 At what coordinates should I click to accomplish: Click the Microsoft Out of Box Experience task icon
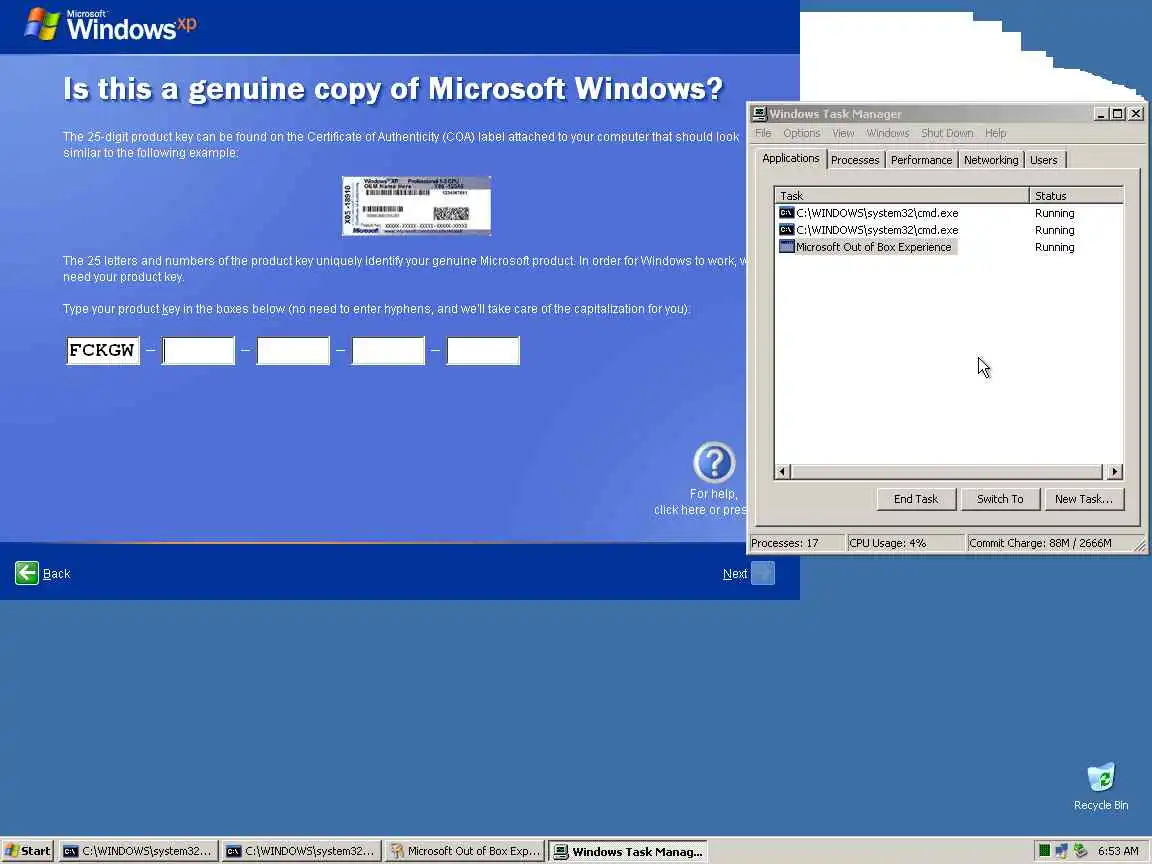pos(786,247)
